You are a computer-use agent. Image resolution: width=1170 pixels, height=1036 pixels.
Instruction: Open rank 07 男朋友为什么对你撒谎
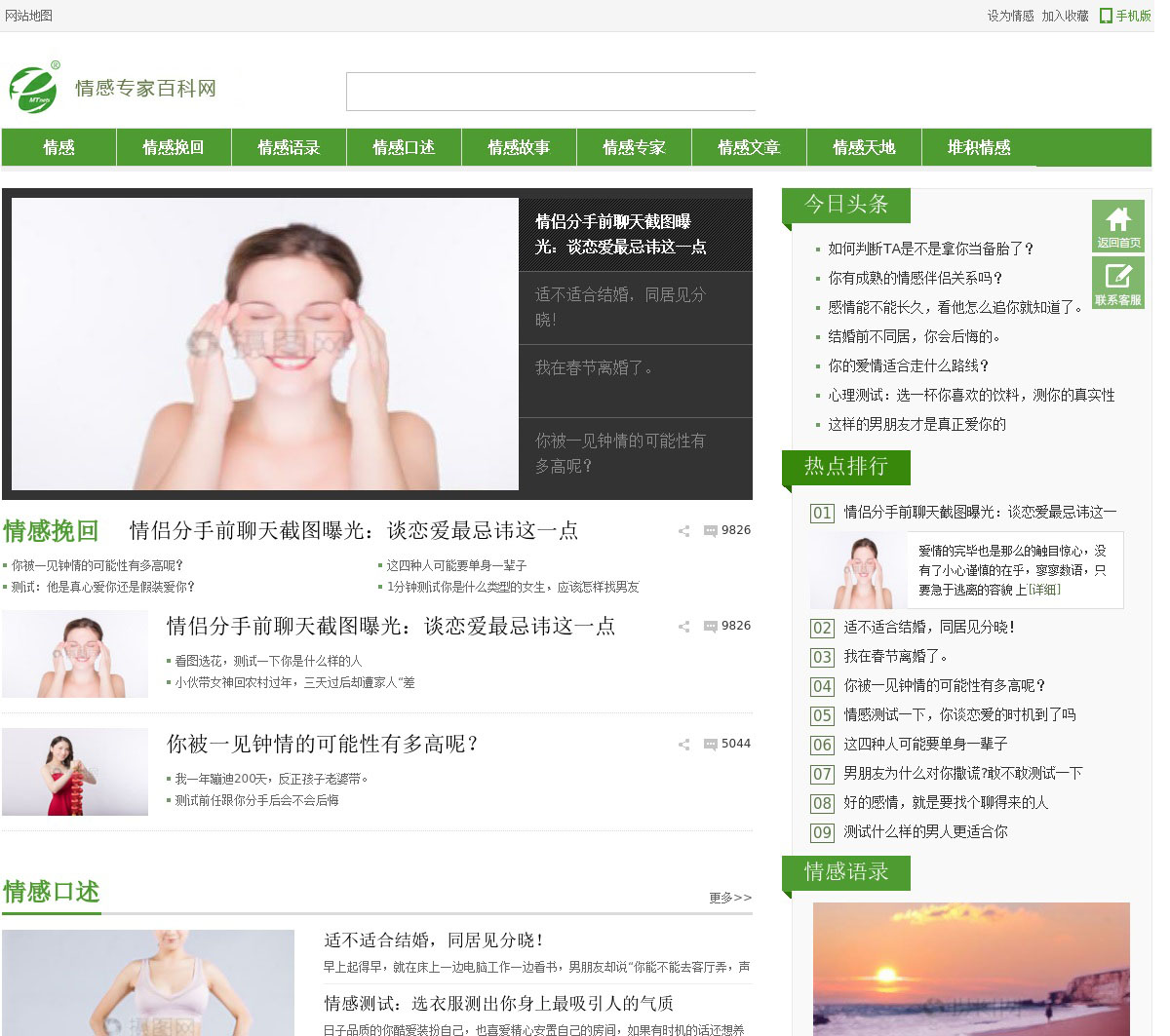[963, 773]
